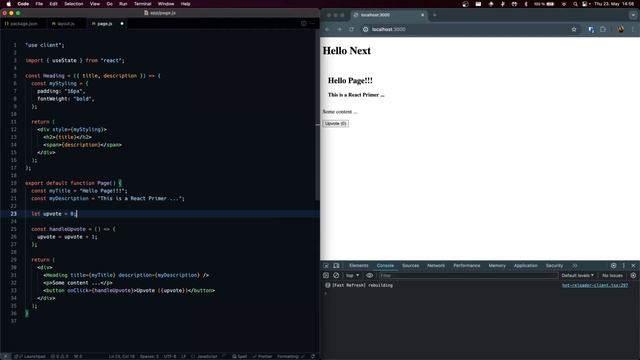This screenshot has width=640, height=360.
Task: Open the browser profile avatar
Action: pyautogui.click(x=621, y=29)
